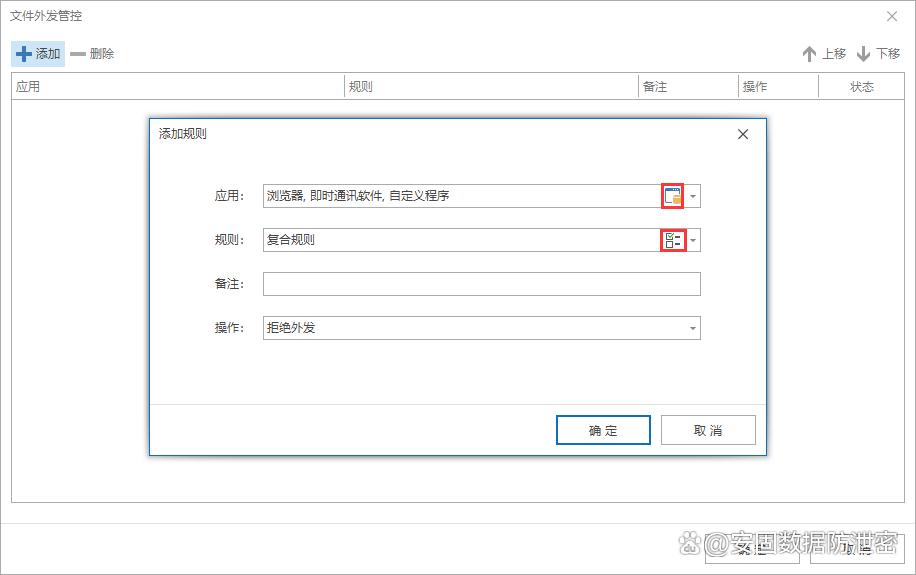Select the 应用 column header
916x575 pixels.
[177, 87]
